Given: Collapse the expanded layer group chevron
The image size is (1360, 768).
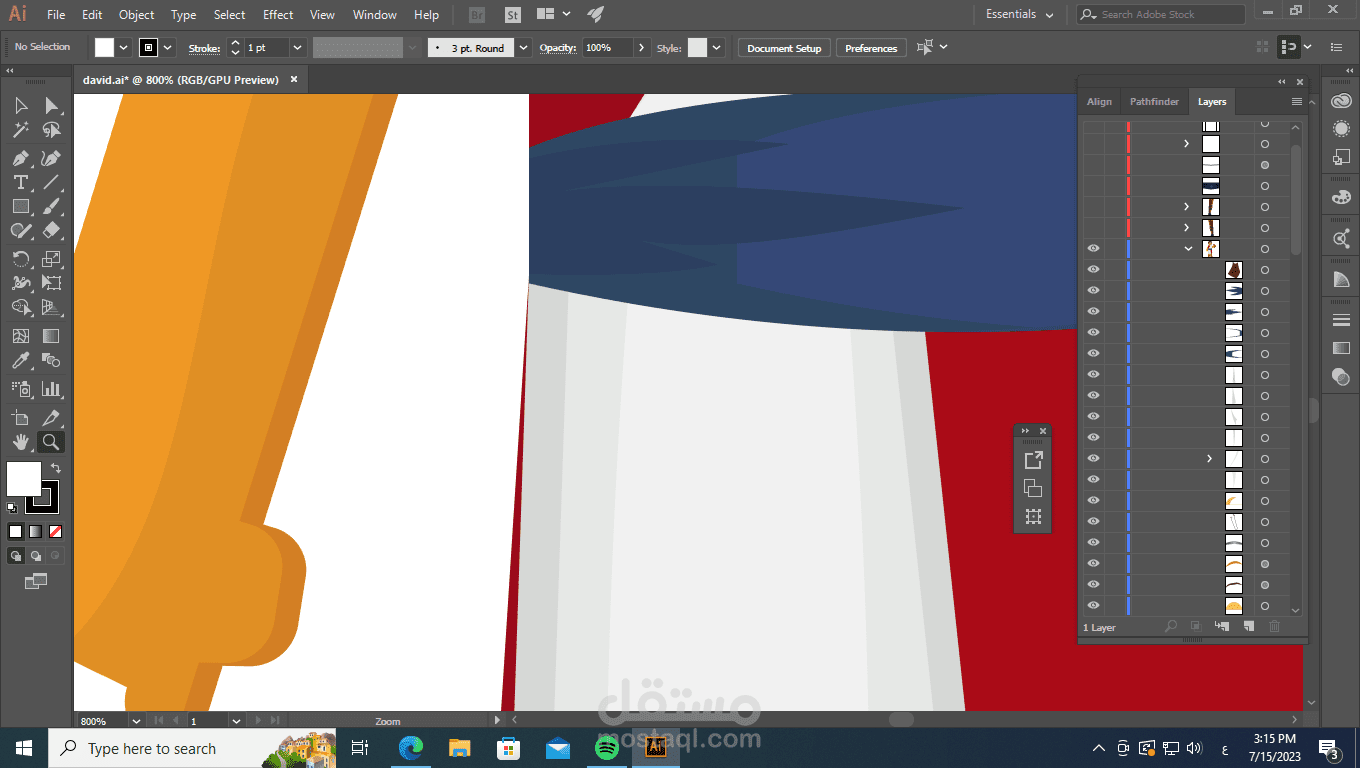Looking at the screenshot, I should click(1188, 249).
